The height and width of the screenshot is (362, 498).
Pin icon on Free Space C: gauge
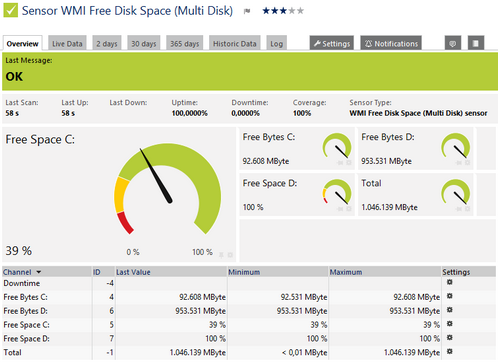tap(221, 255)
